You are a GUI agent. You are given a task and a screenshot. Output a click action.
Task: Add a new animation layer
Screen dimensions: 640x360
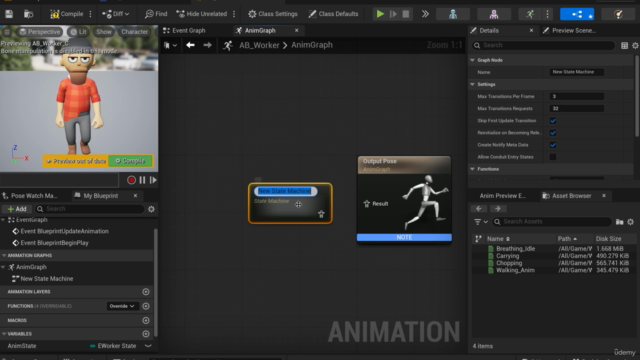146,292
